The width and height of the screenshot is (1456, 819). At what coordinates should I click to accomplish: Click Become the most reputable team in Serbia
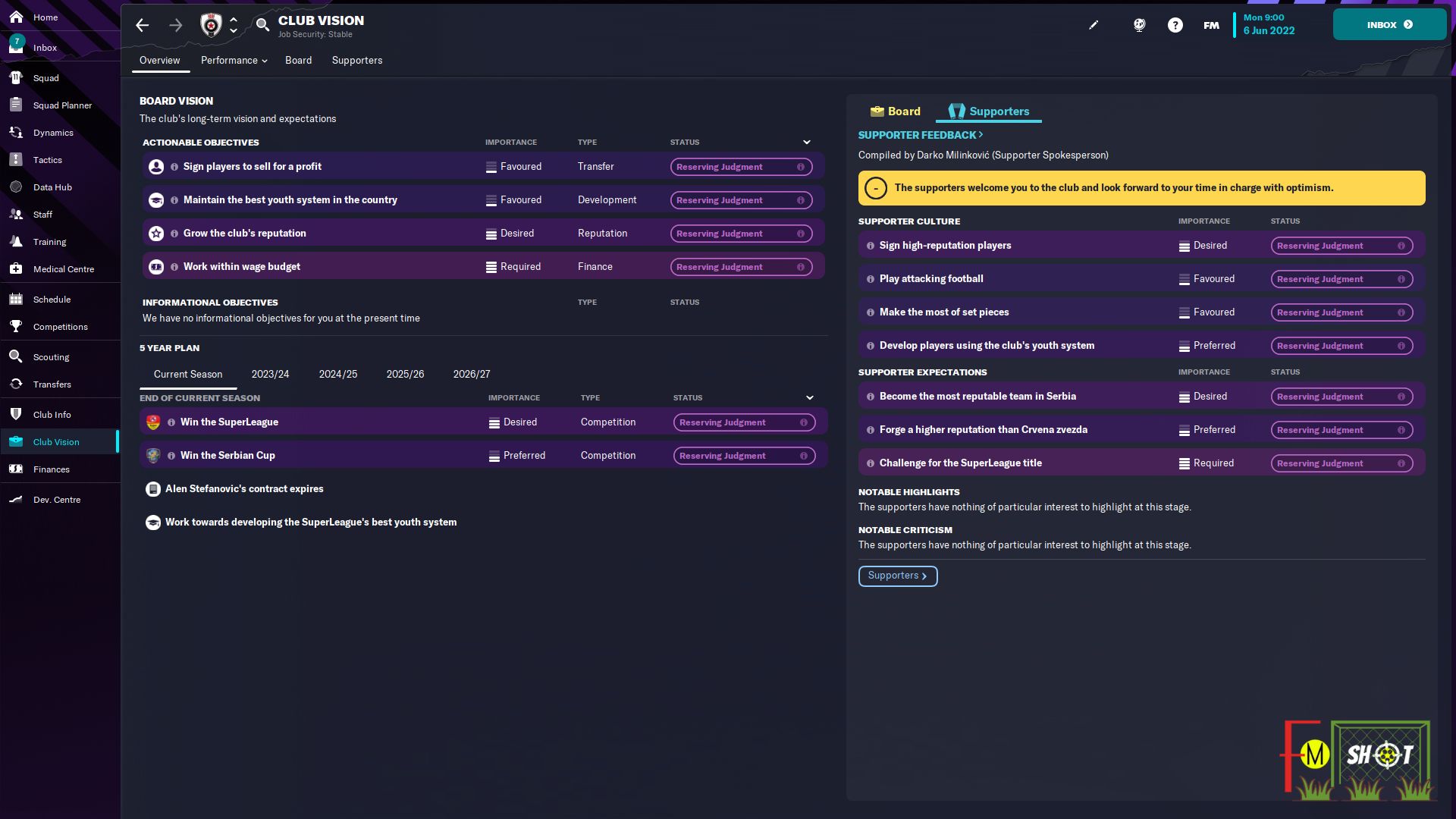977,397
